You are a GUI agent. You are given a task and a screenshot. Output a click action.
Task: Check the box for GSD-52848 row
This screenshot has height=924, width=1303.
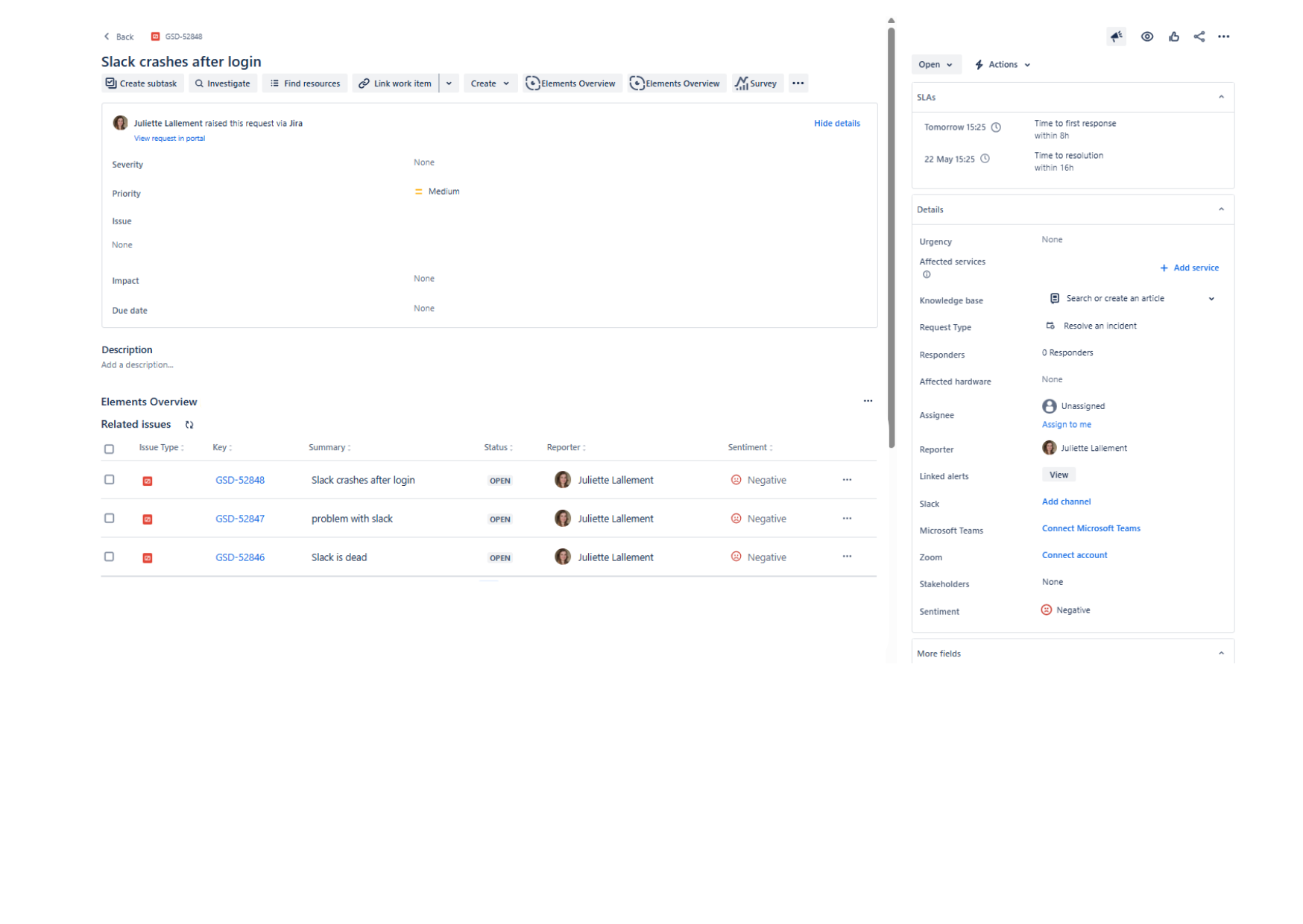[110, 480]
